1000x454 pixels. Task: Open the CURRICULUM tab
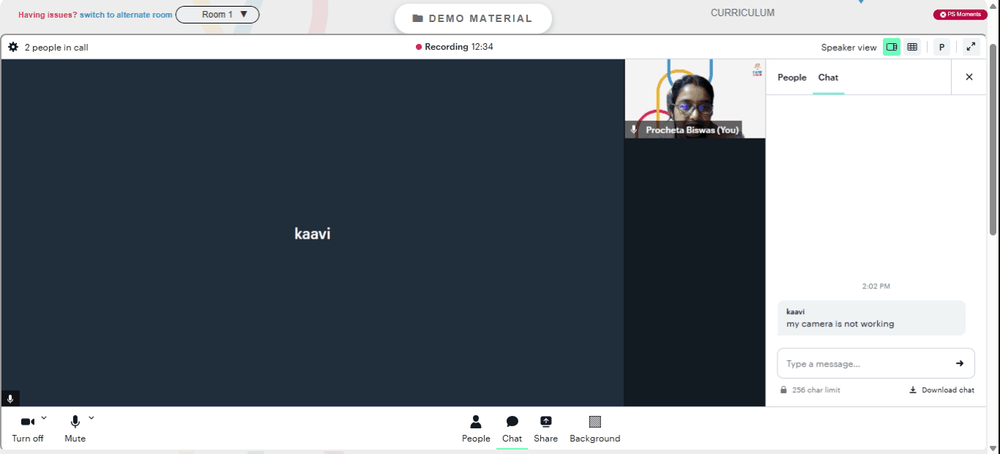coord(742,13)
